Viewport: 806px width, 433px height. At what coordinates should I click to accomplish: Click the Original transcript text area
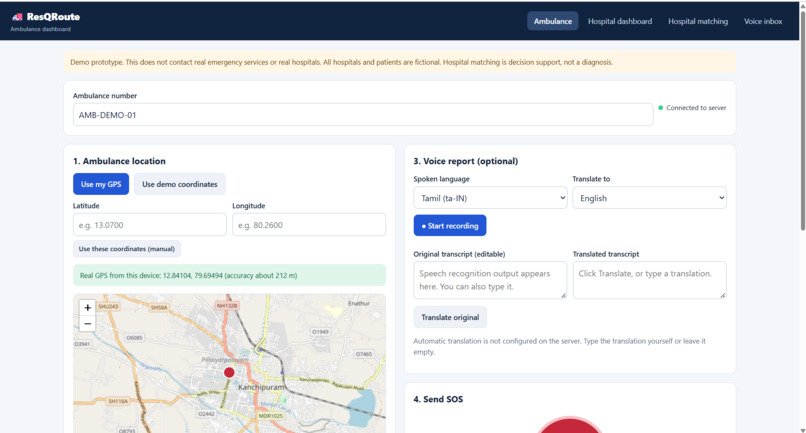(x=490, y=280)
